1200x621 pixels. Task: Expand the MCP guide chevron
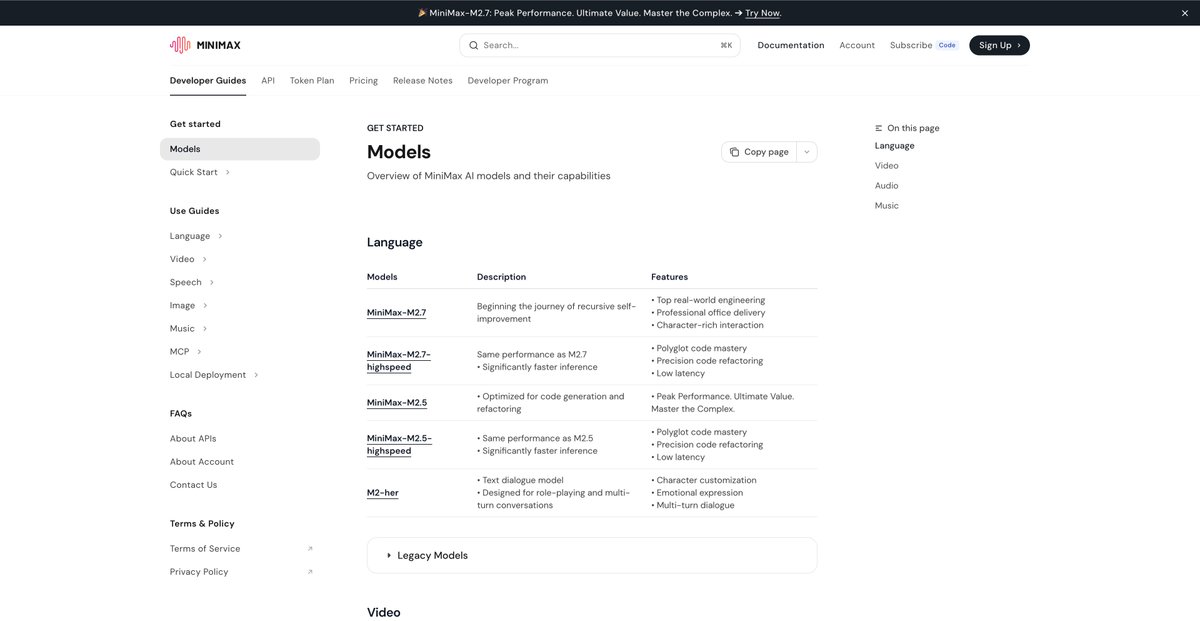click(x=199, y=352)
